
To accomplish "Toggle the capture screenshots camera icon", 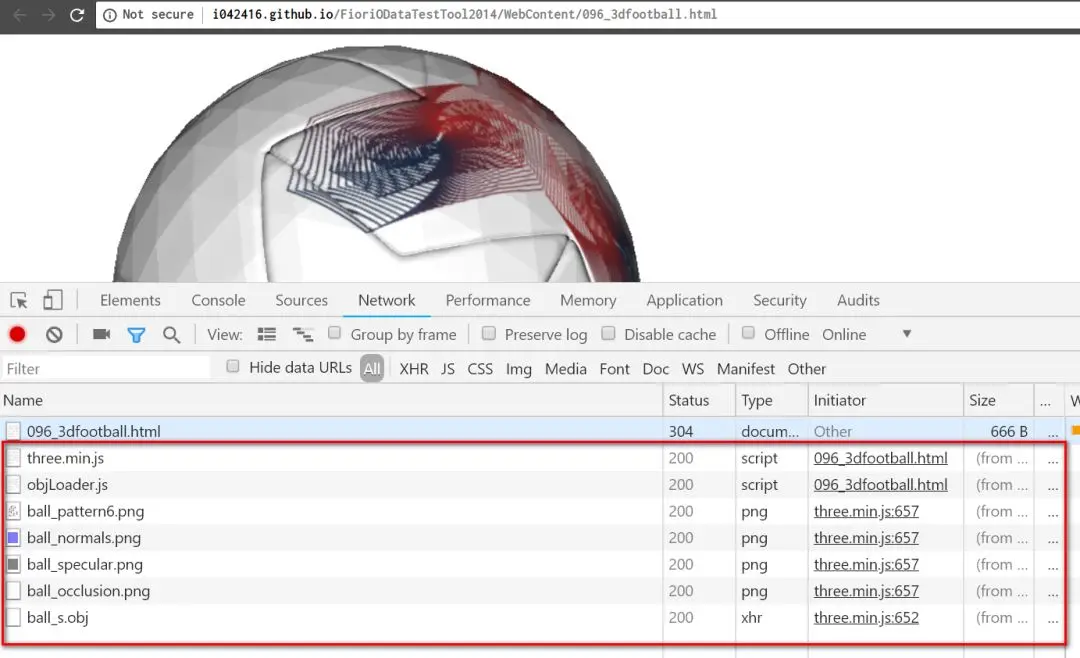I will coord(101,334).
